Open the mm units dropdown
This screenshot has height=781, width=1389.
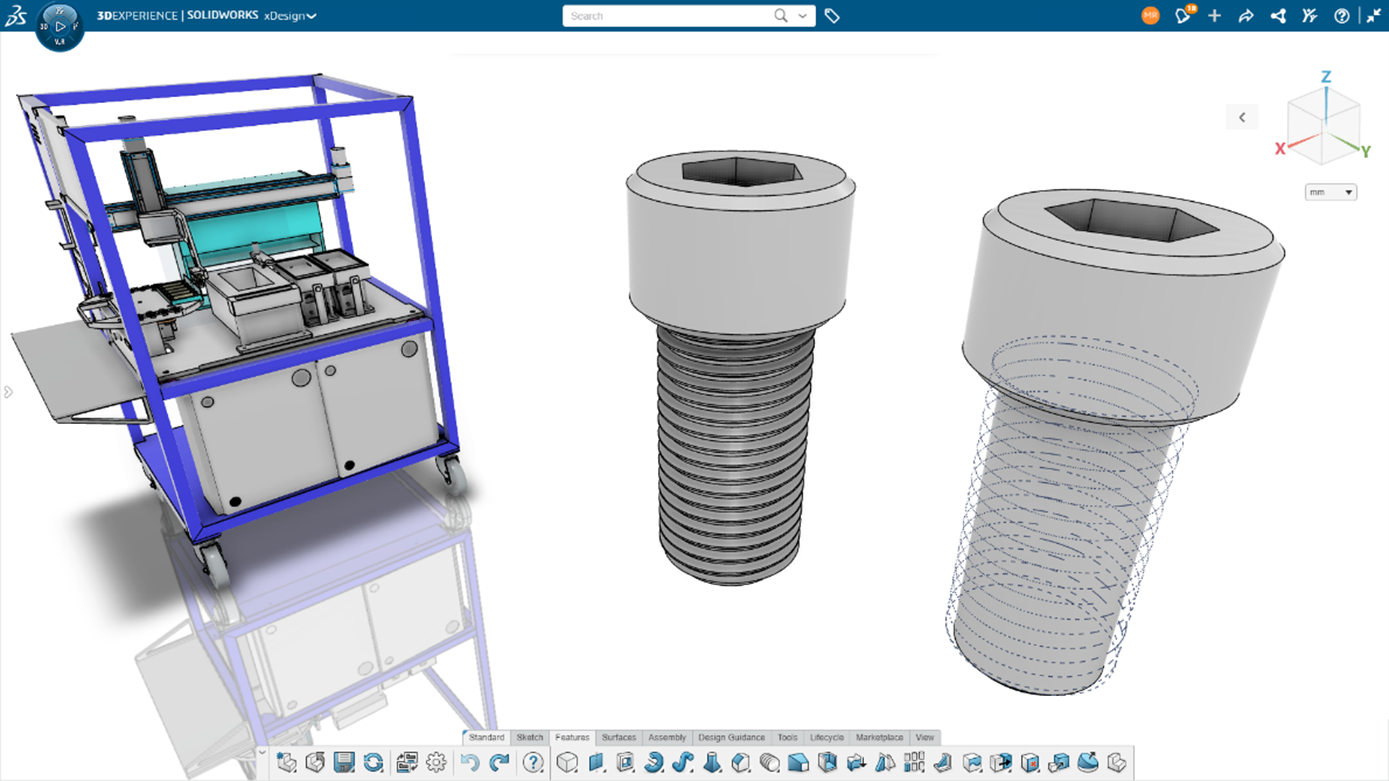[1330, 192]
